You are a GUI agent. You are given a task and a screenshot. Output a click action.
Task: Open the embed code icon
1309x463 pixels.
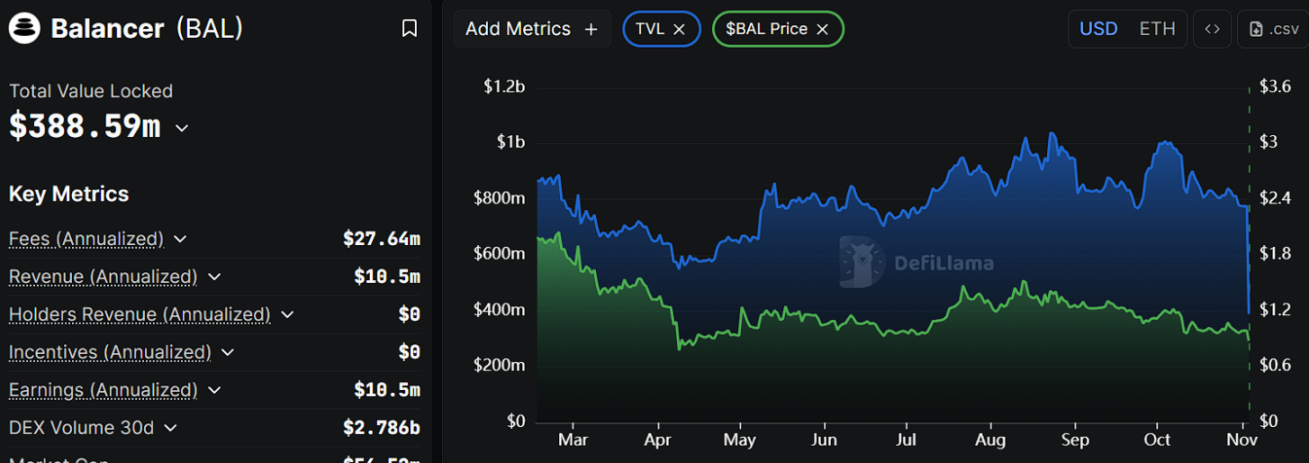coord(1212,29)
